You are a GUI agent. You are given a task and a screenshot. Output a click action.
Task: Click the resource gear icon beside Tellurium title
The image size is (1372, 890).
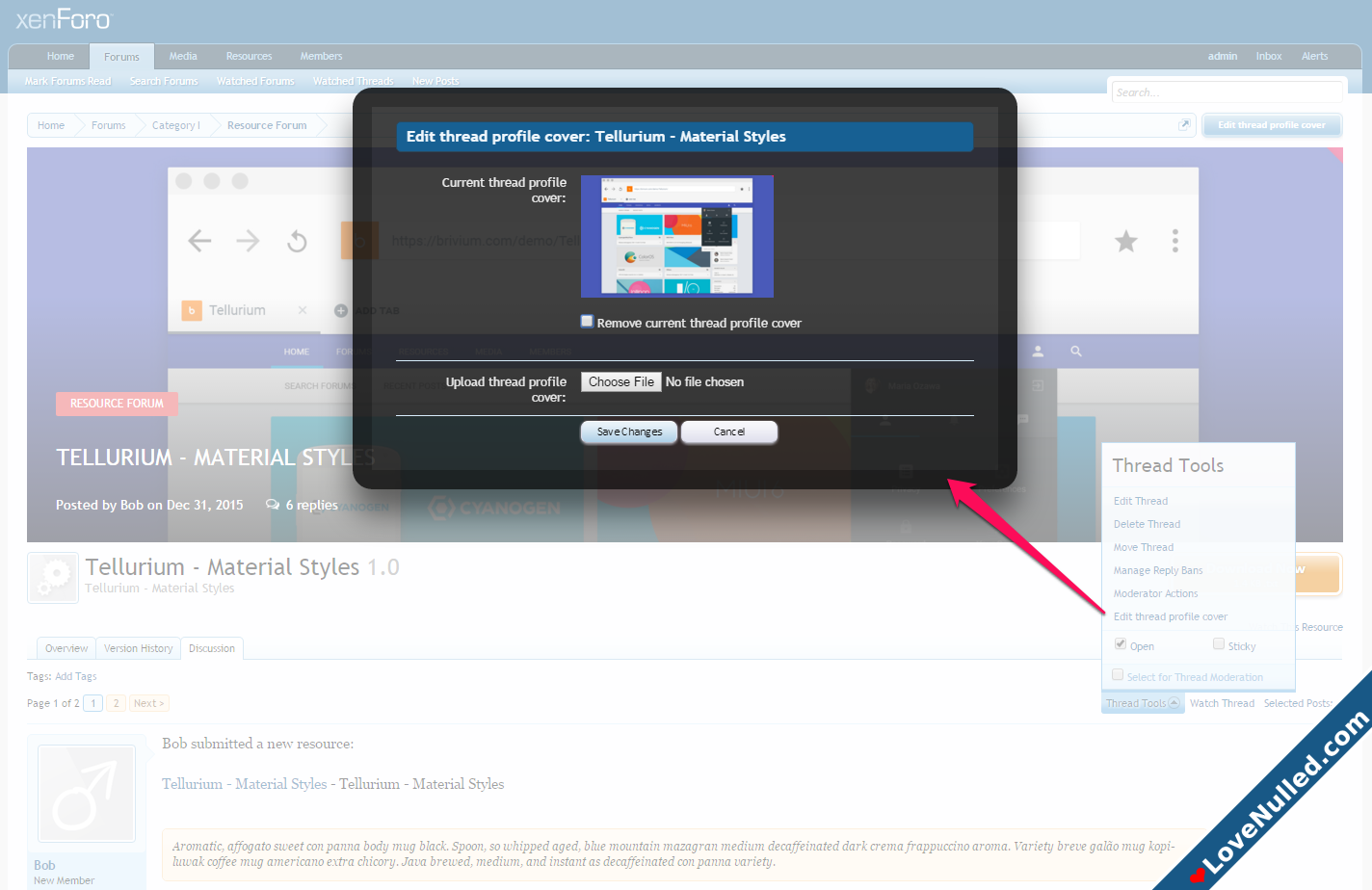tap(53, 578)
